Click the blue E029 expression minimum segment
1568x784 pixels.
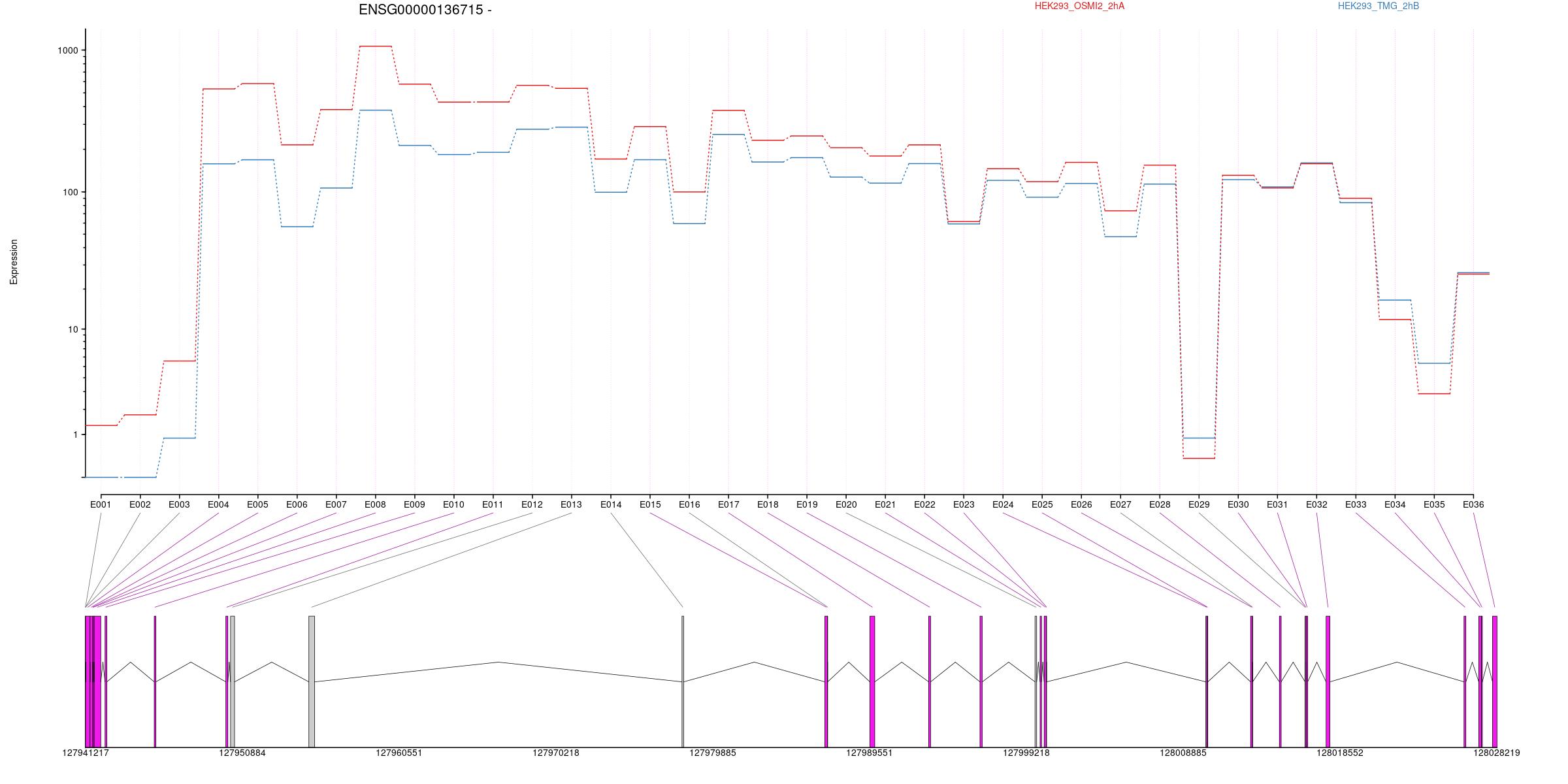click(1199, 438)
